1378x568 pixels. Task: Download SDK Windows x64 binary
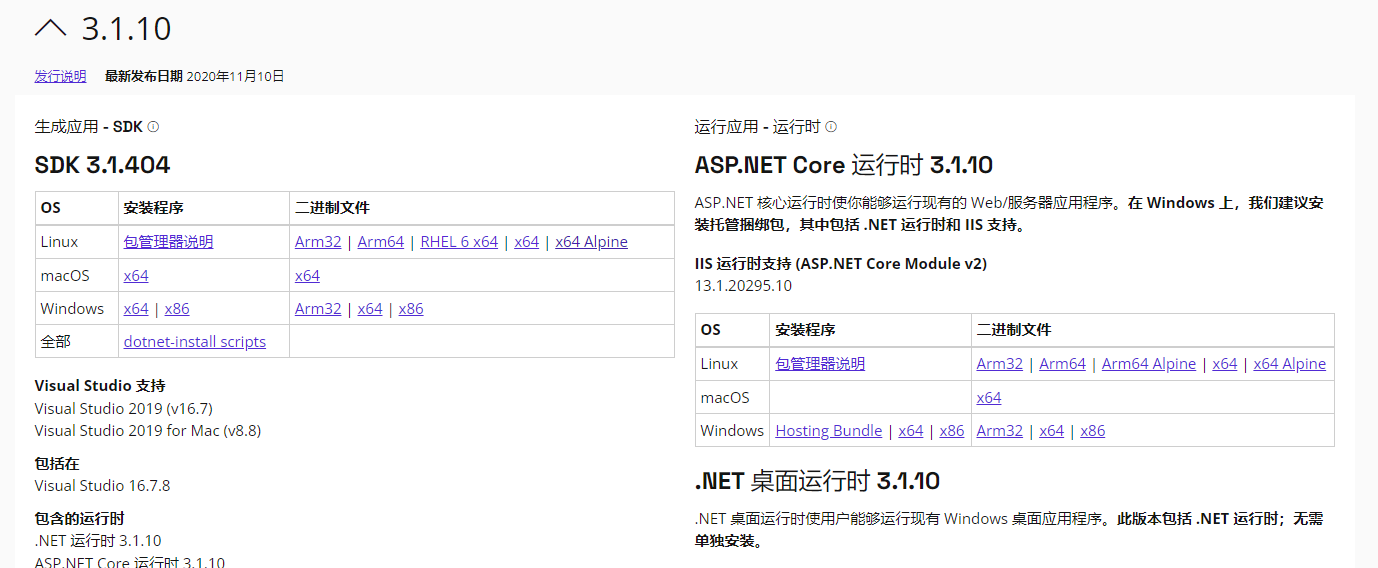(370, 309)
